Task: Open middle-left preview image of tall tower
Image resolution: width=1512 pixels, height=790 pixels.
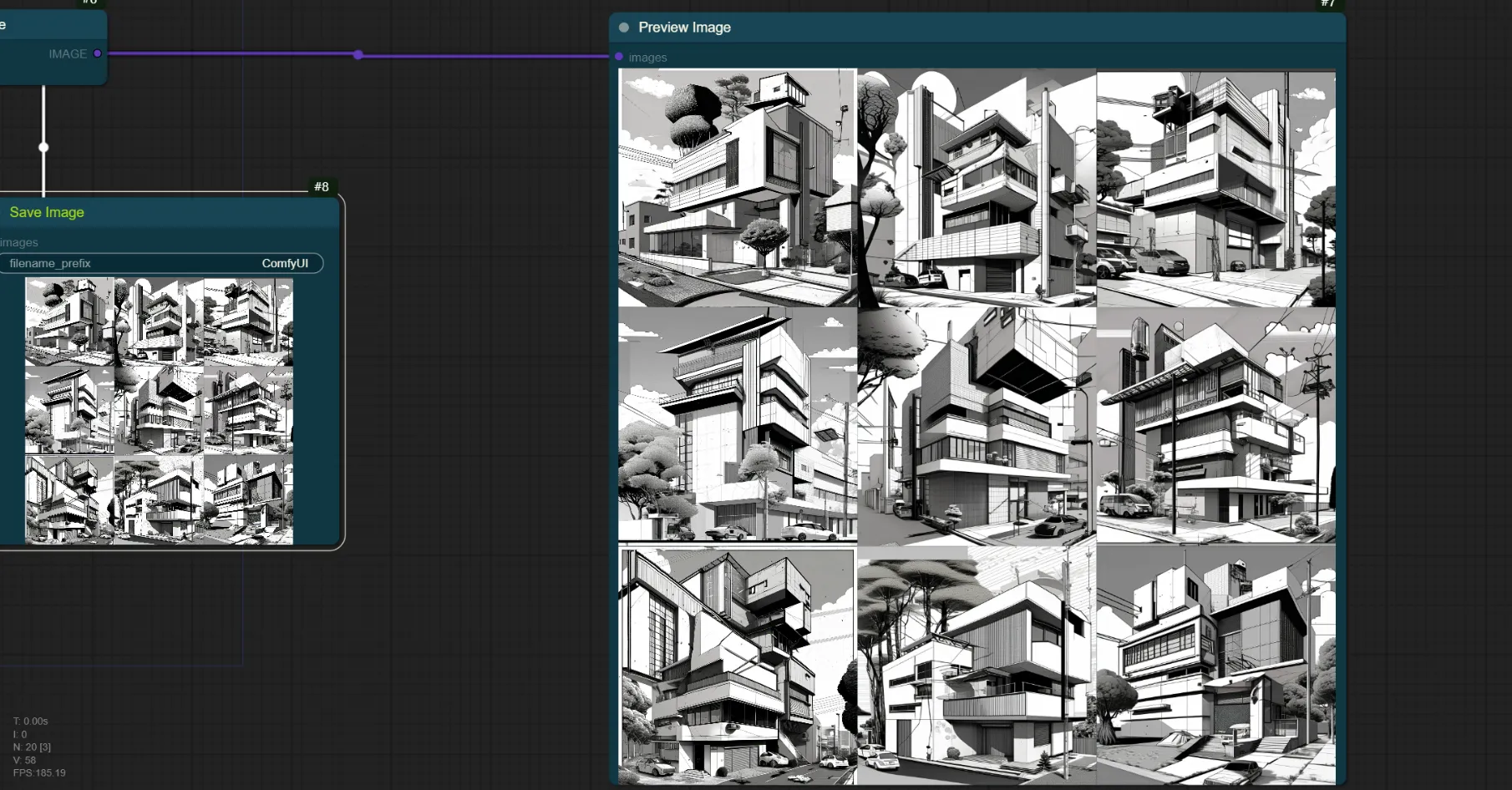Action: click(737, 426)
